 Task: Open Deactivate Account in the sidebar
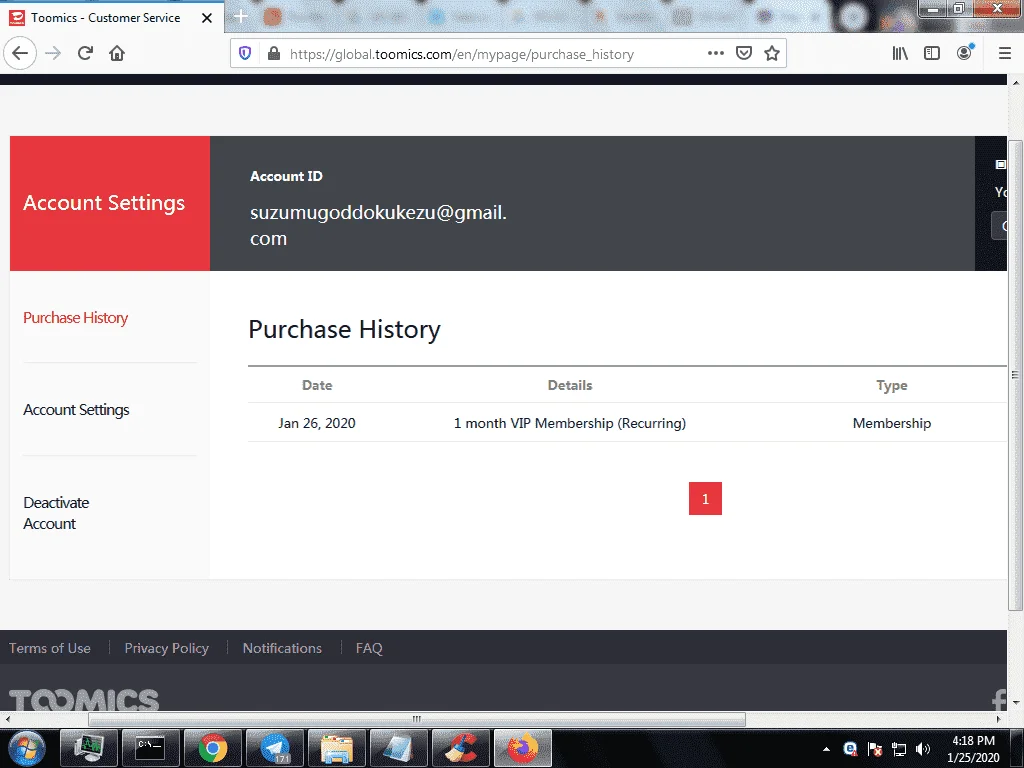tap(56, 513)
